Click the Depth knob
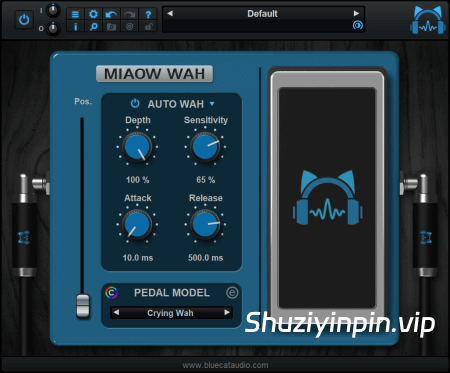Image resolution: width=450 pixels, height=373 pixels. 137,147
